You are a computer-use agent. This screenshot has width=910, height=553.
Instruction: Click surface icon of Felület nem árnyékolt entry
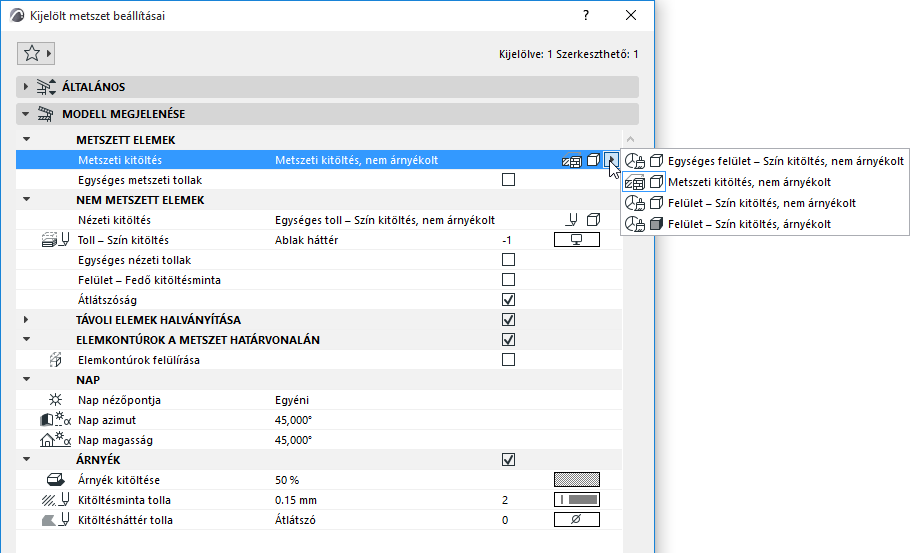[634, 203]
